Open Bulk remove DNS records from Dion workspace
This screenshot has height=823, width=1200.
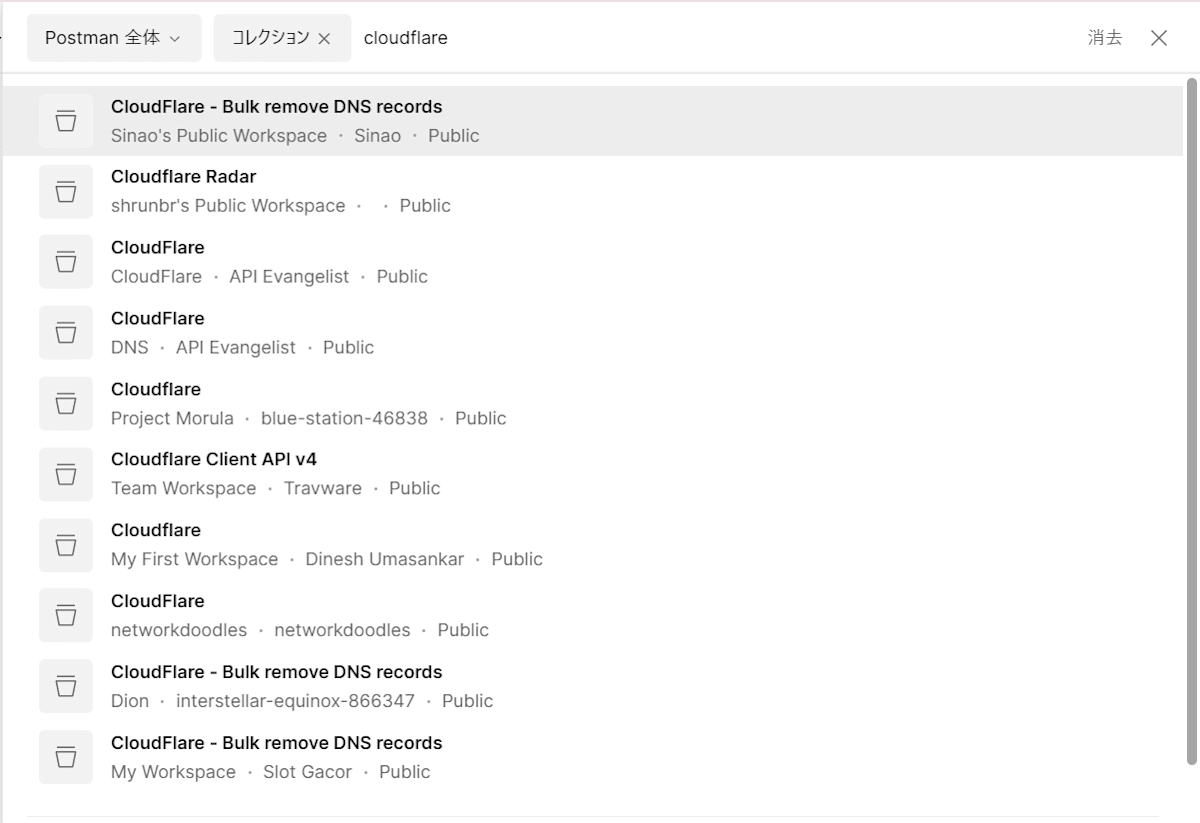592,686
